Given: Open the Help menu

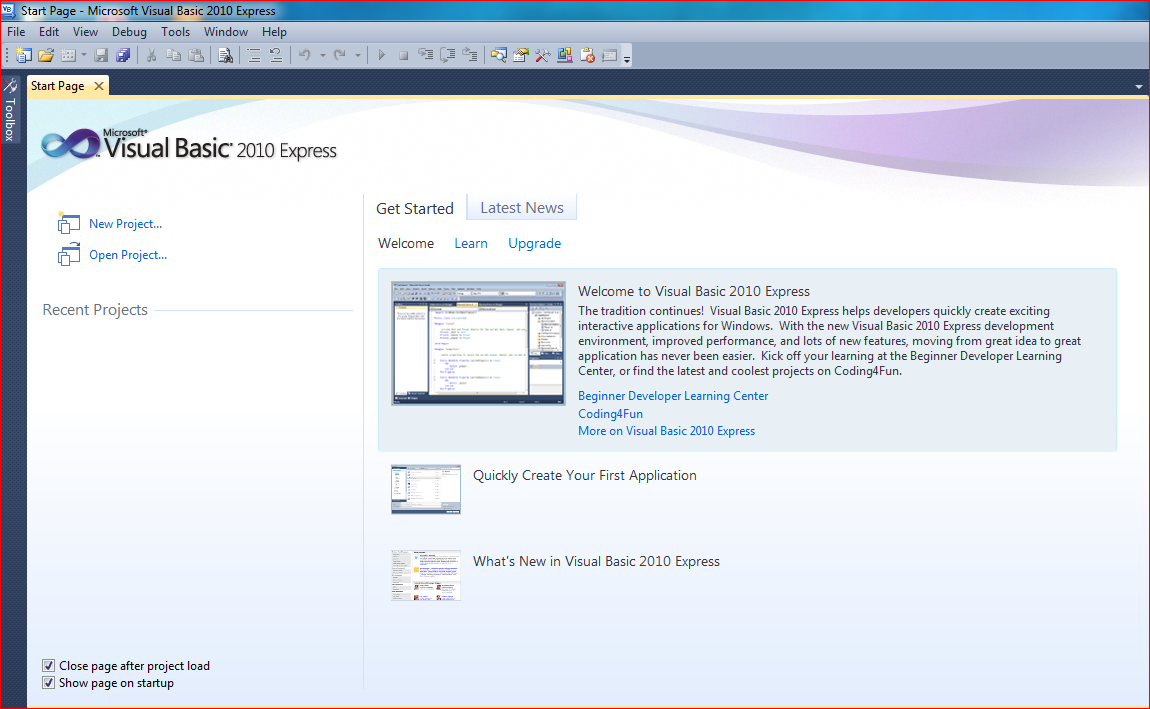Looking at the screenshot, I should tap(274, 32).
